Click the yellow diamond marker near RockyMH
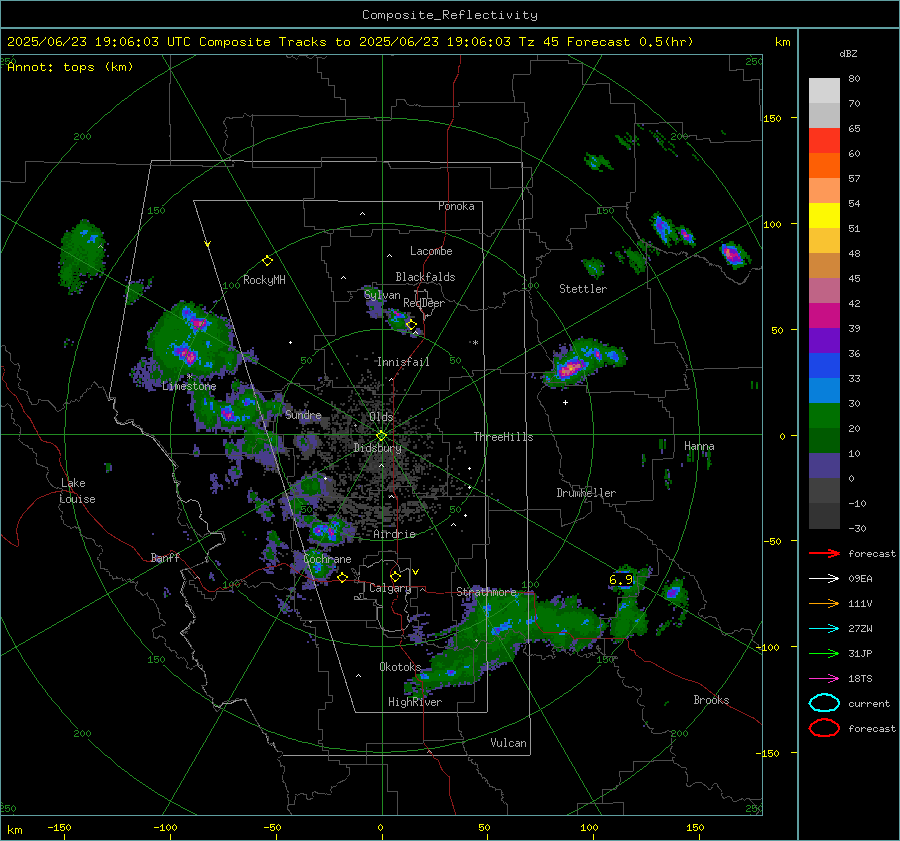The width and height of the screenshot is (900, 841). (267, 261)
